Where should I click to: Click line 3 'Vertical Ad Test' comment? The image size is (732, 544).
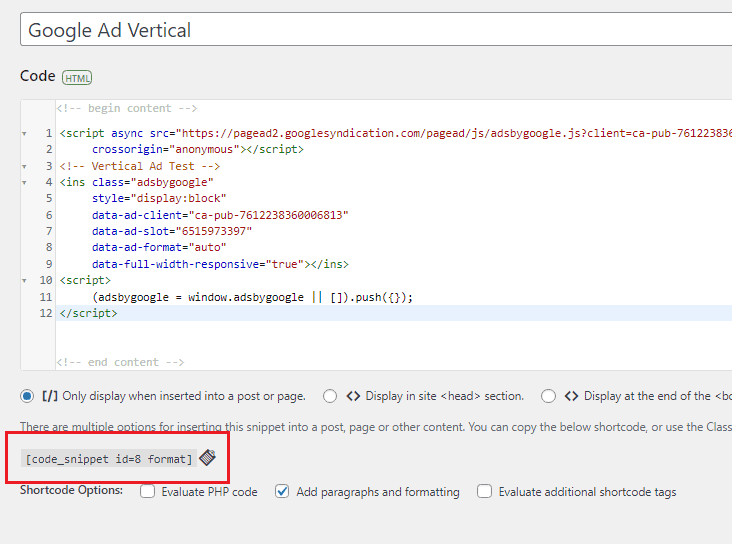point(140,167)
